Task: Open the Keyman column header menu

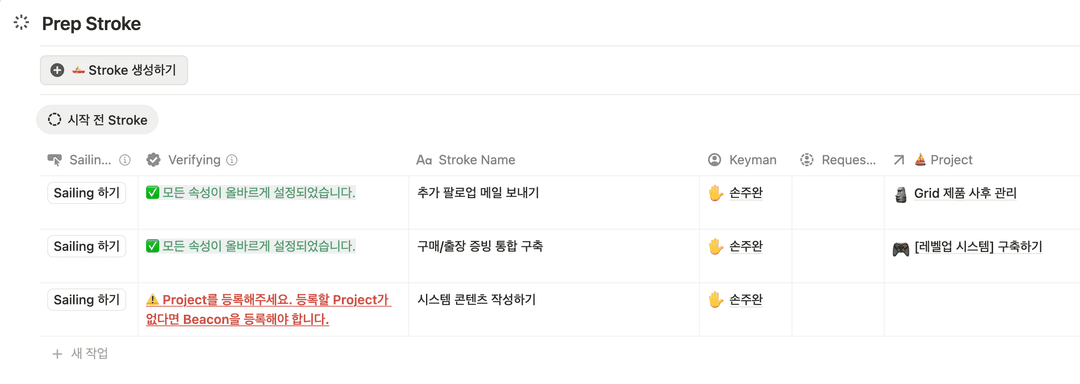Action: [x=746, y=160]
